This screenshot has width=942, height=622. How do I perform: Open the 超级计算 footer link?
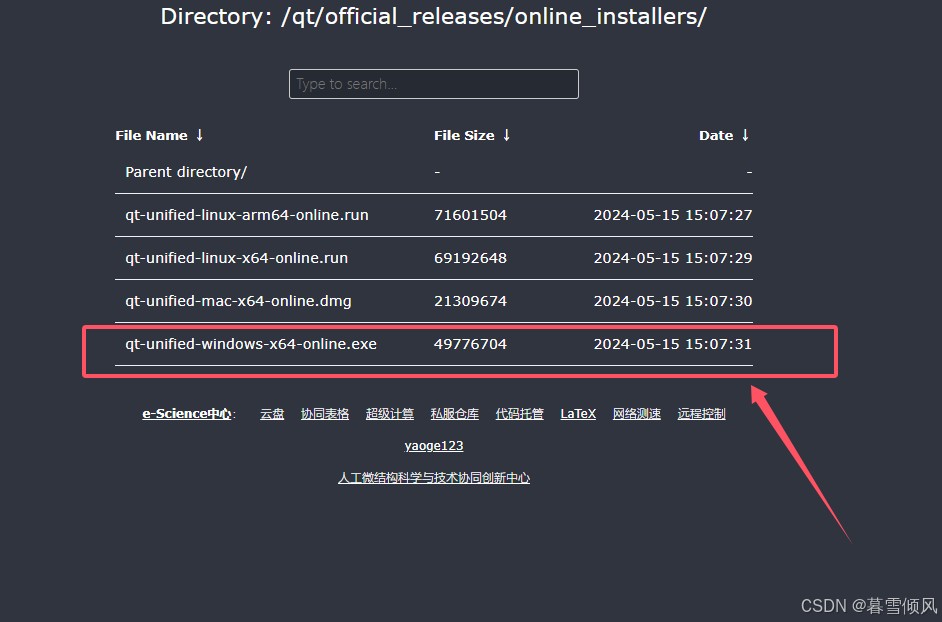coord(390,414)
